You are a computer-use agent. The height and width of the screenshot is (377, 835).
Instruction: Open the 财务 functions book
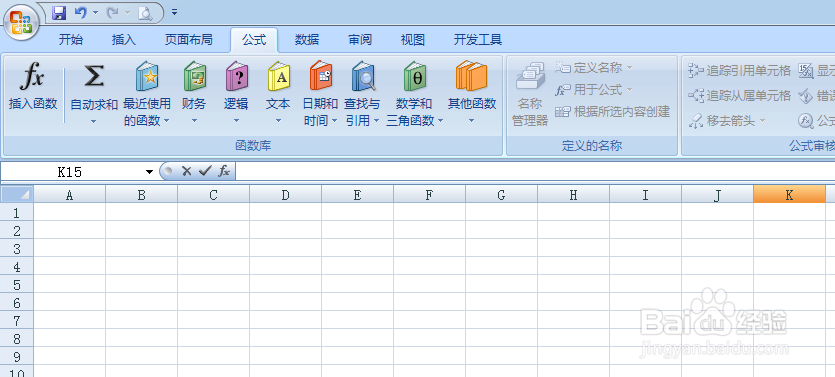[x=194, y=76]
